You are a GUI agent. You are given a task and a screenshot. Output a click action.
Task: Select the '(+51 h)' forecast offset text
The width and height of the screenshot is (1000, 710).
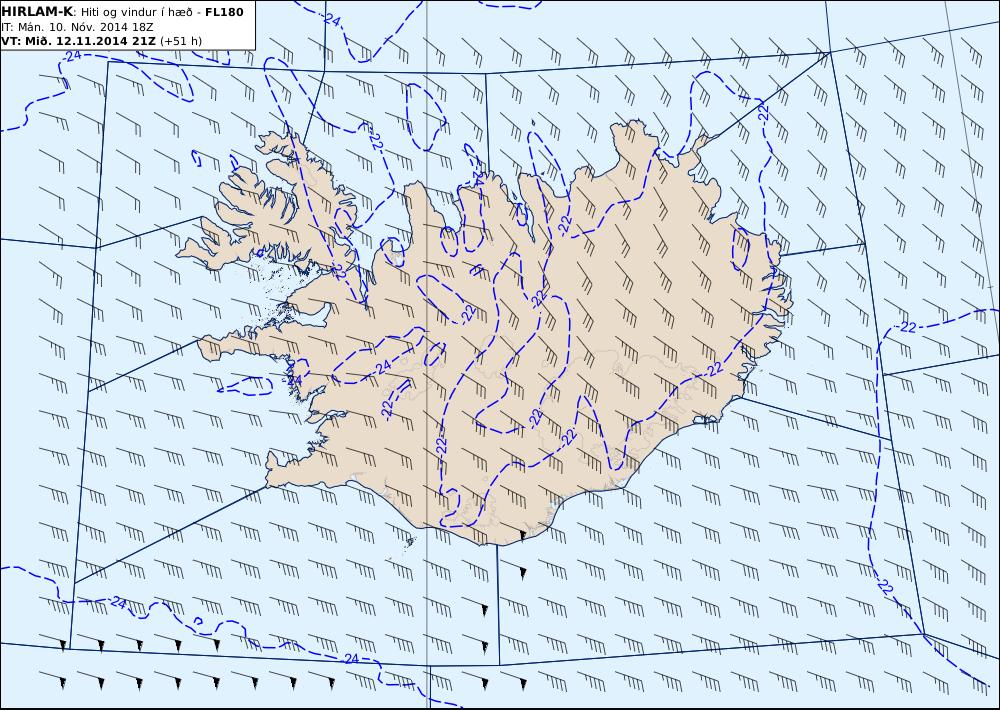tap(180, 41)
